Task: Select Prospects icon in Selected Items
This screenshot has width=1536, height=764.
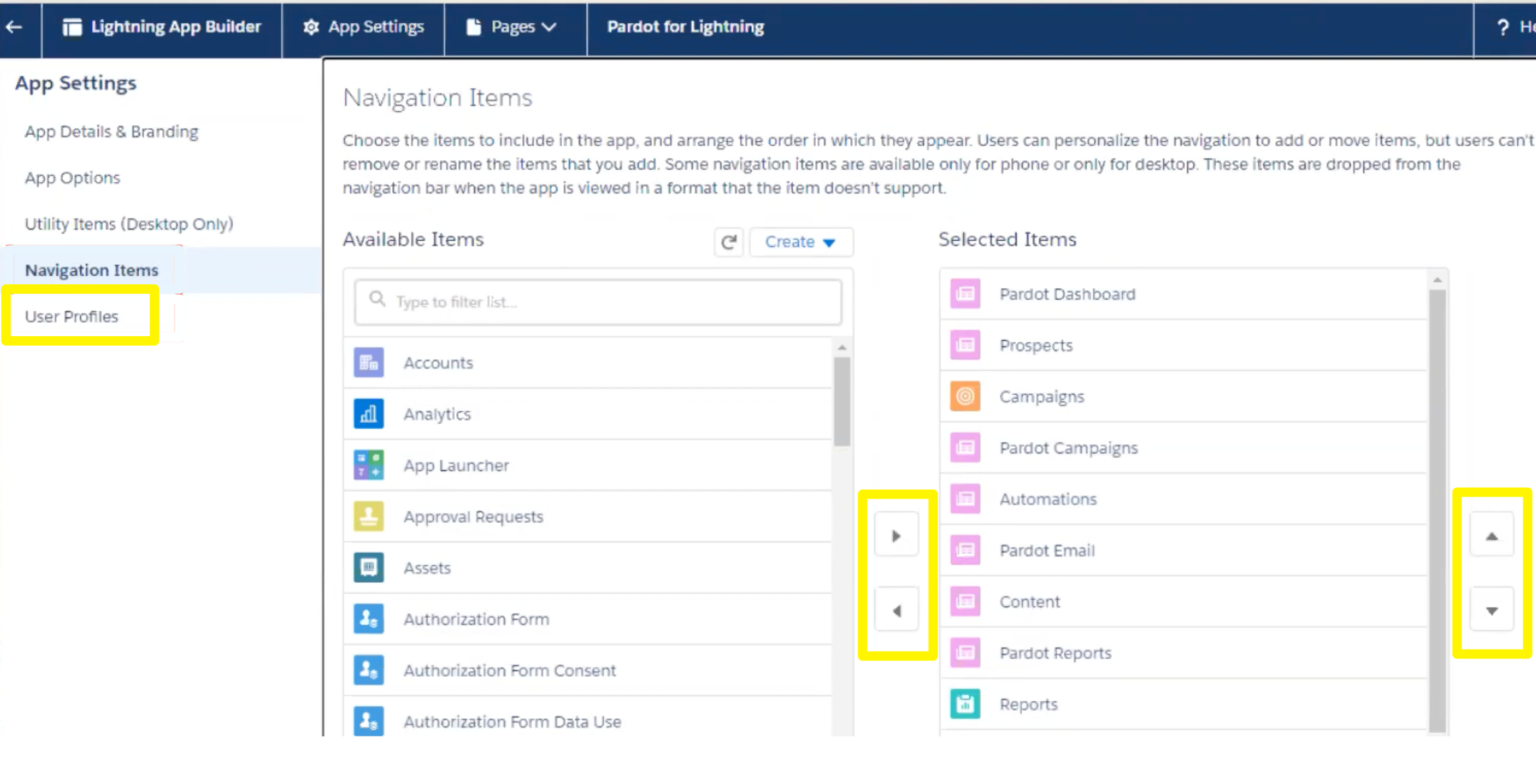Action: [965, 346]
